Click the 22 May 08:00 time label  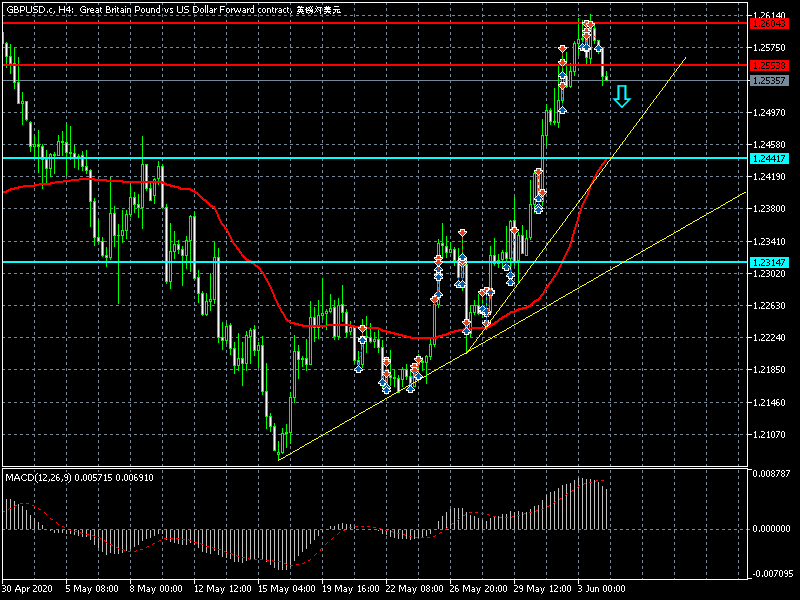414,589
